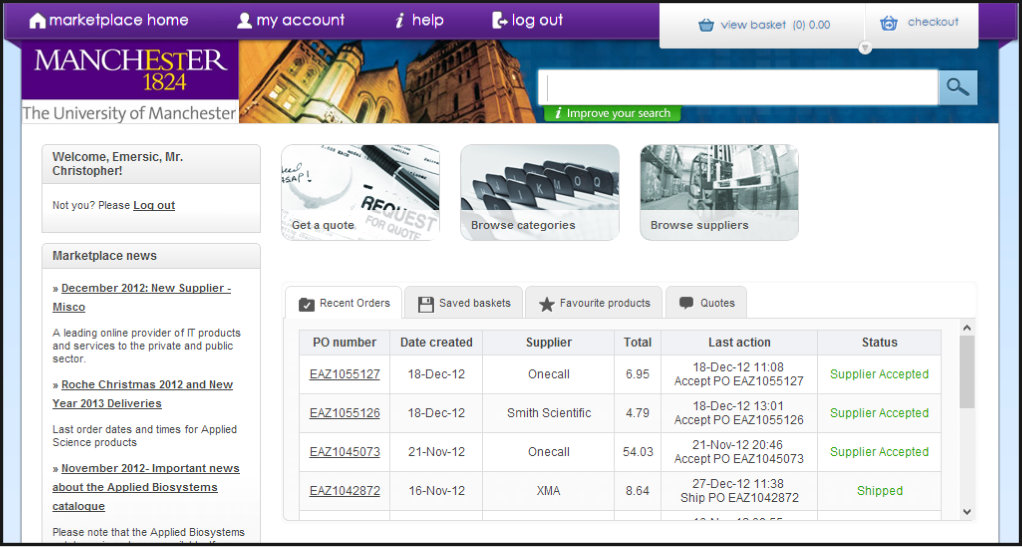
Task: Open order EAZ1042872
Action: pyautogui.click(x=345, y=491)
